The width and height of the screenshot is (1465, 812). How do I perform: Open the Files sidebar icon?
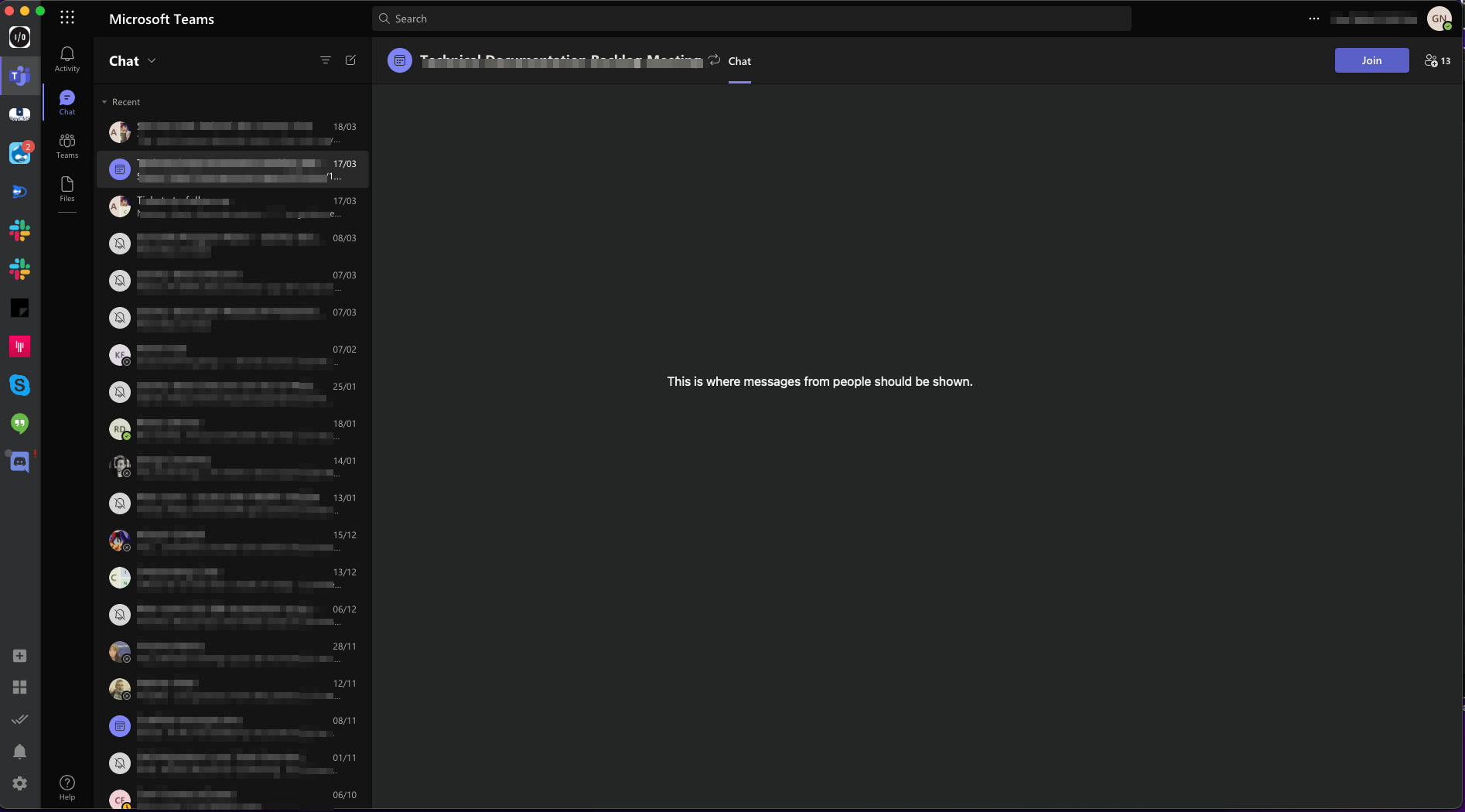pos(67,189)
